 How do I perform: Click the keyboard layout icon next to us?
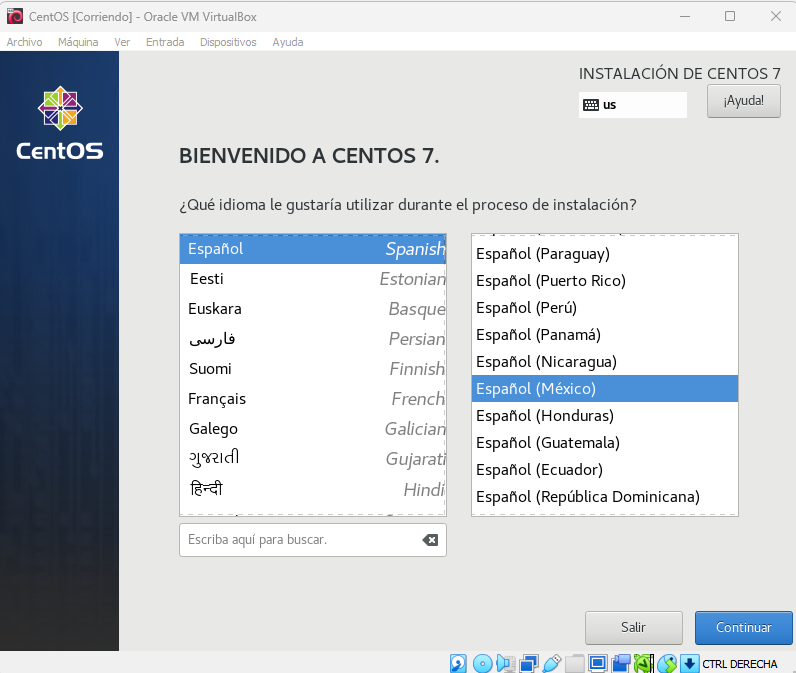click(x=591, y=105)
